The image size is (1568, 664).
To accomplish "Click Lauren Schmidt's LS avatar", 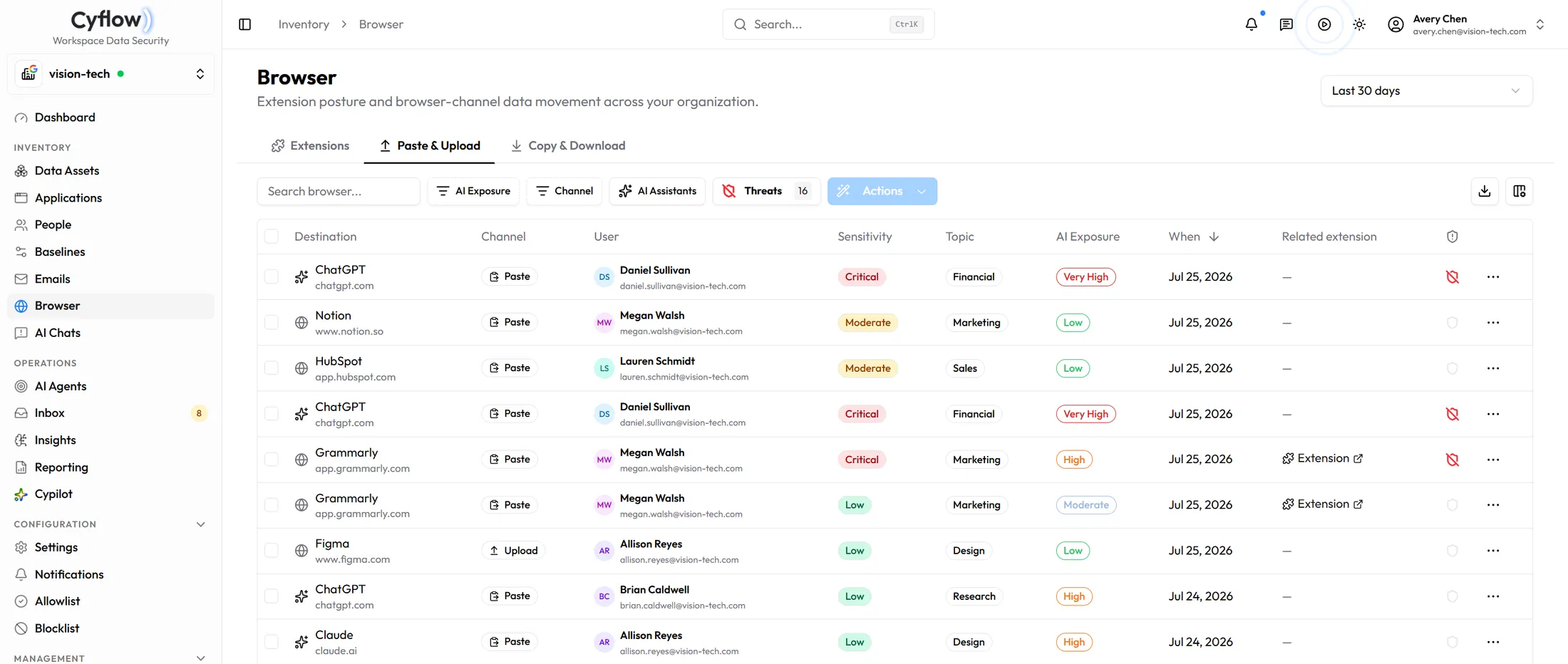I will [604, 368].
